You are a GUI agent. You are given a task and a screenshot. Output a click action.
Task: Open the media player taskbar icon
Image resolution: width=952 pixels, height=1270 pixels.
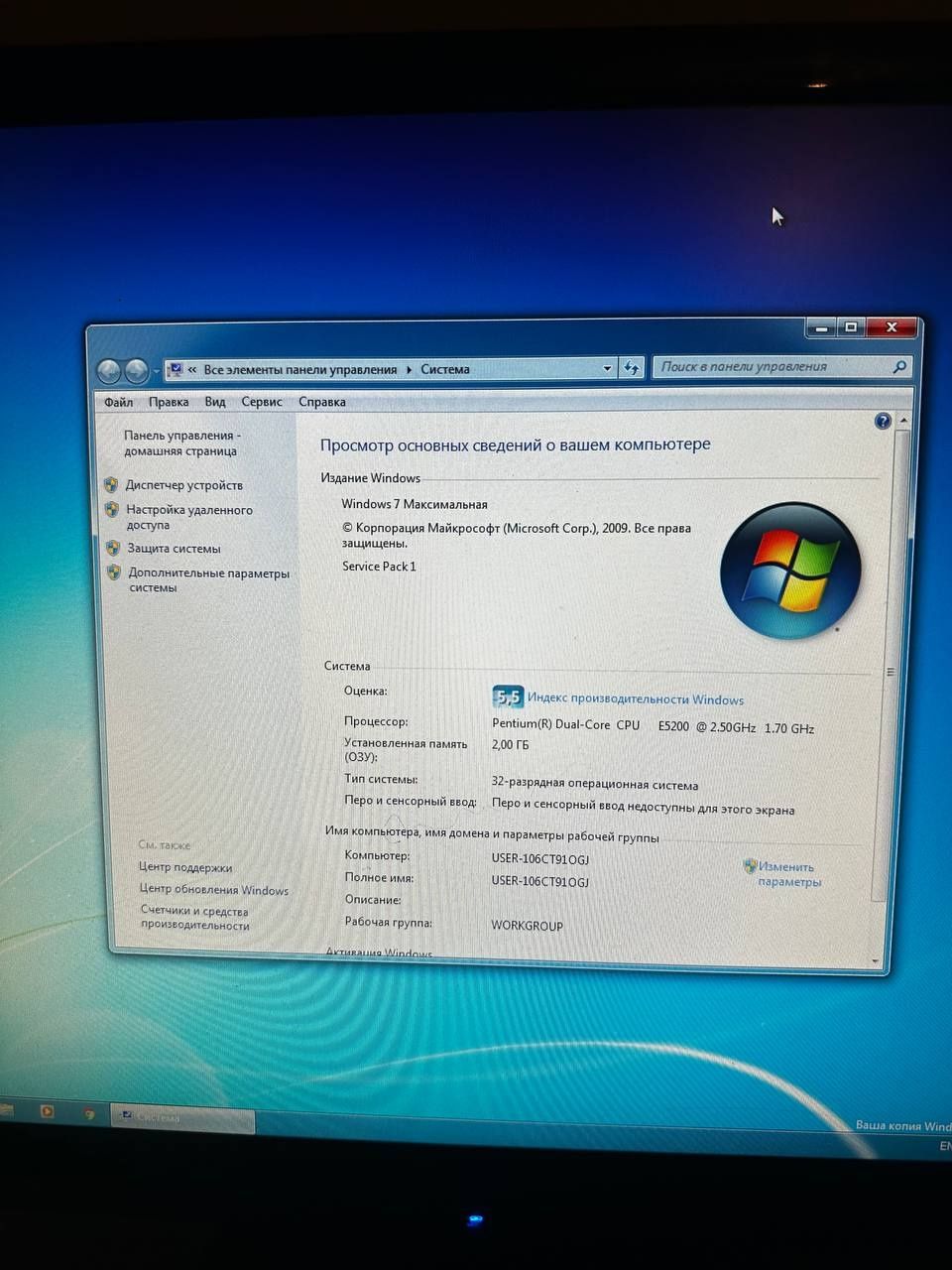(x=47, y=1111)
